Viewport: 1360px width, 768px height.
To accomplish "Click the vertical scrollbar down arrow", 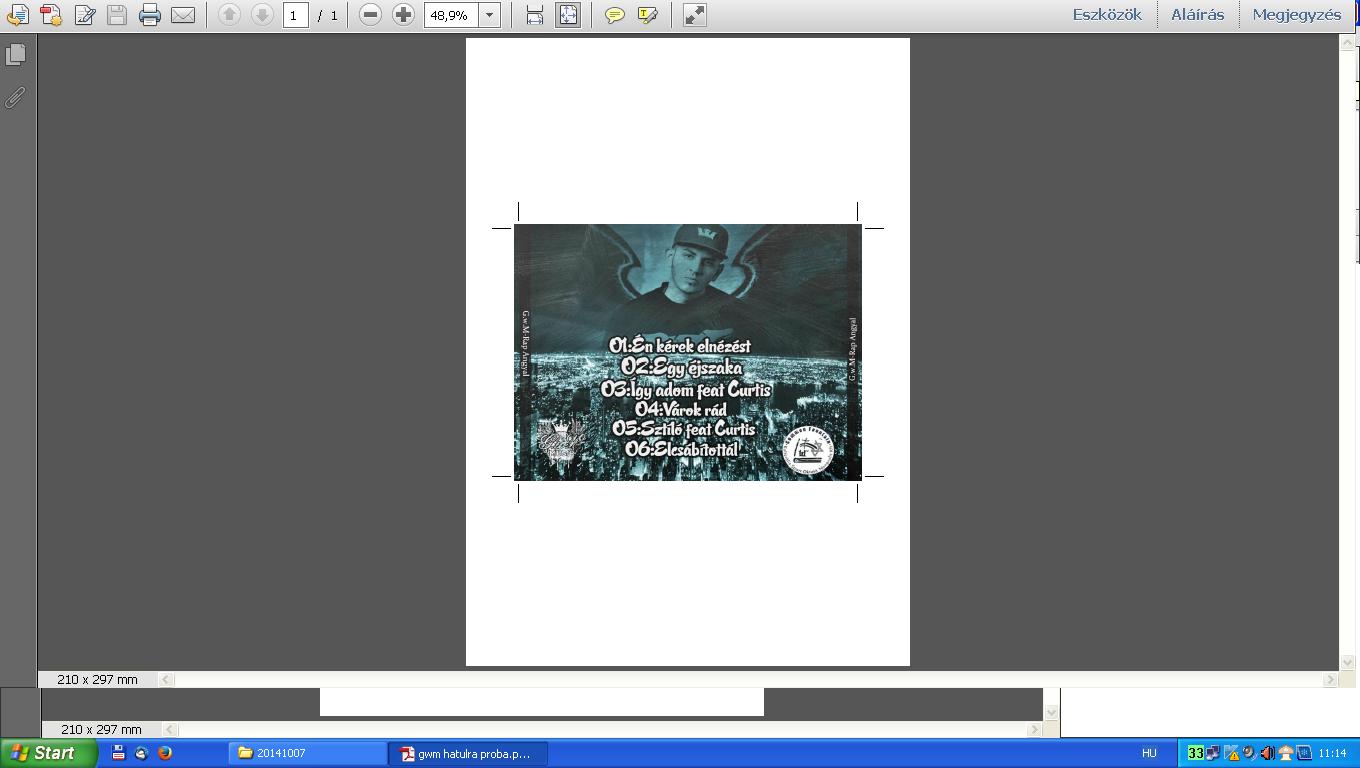I will coord(1347,662).
